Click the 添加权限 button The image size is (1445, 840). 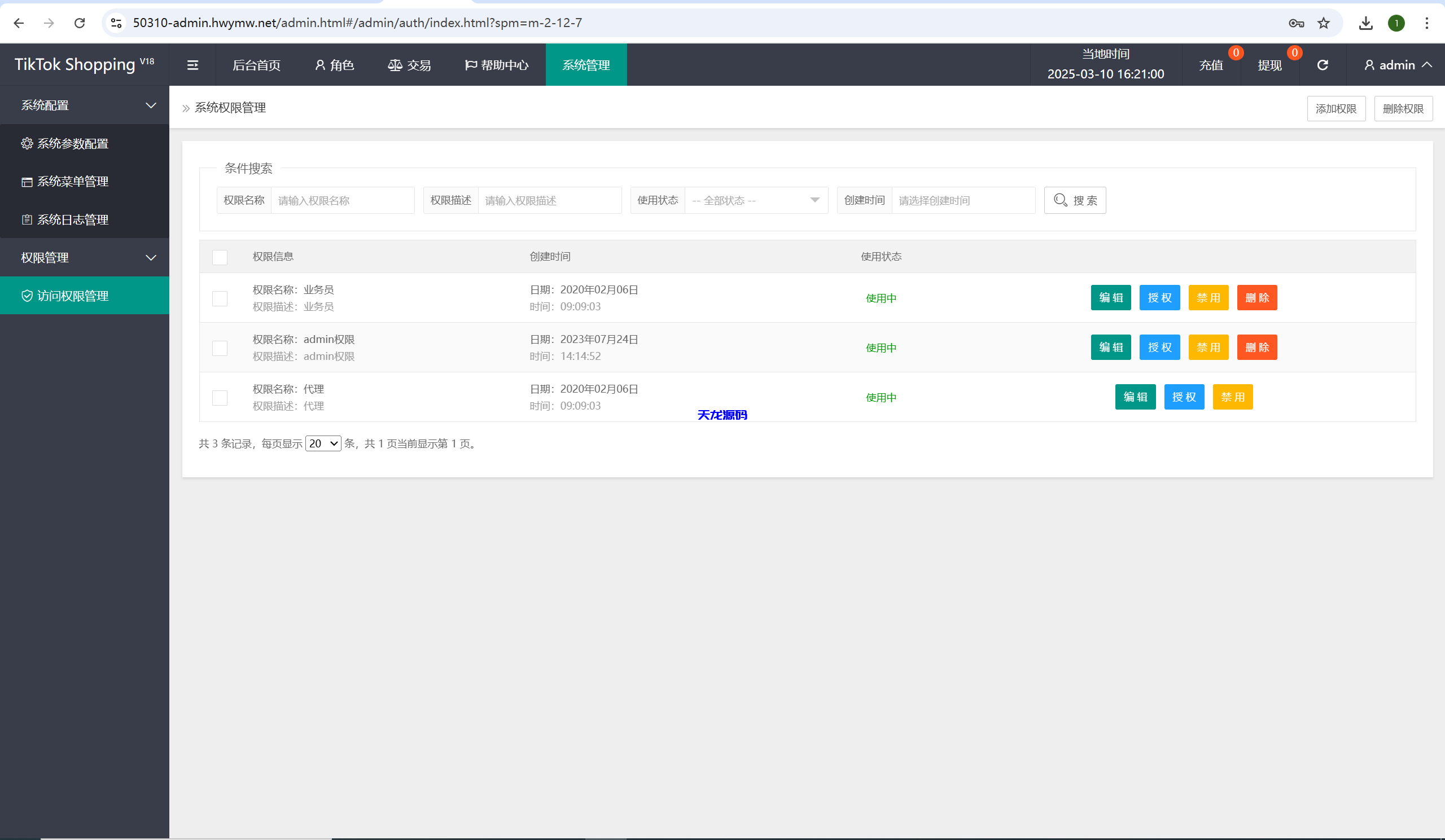click(1335, 109)
